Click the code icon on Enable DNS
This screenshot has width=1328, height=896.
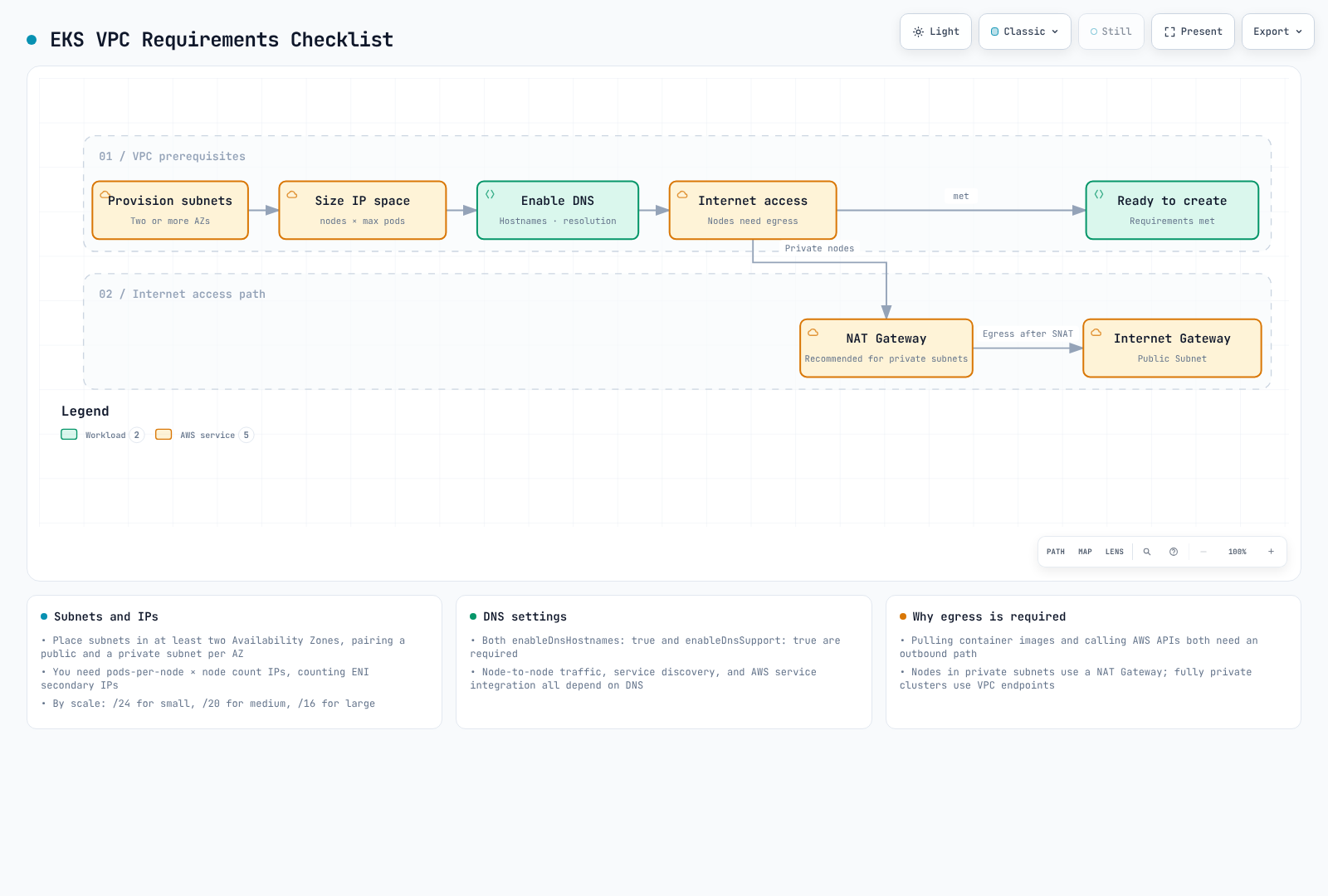(490, 195)
